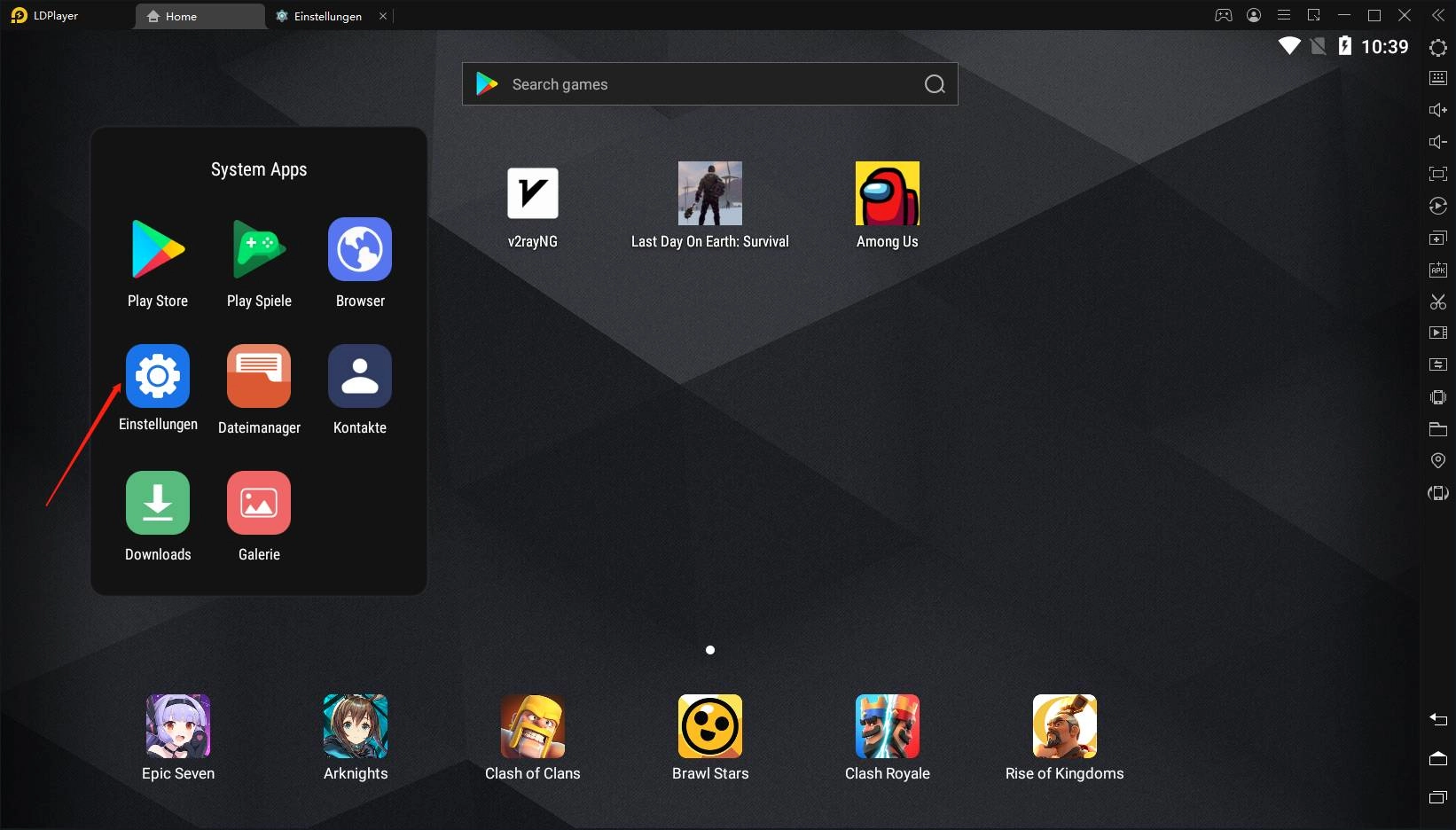The image size is (1456, 830).
Task: Open Downloads app
Action: [x=158, y=517]
